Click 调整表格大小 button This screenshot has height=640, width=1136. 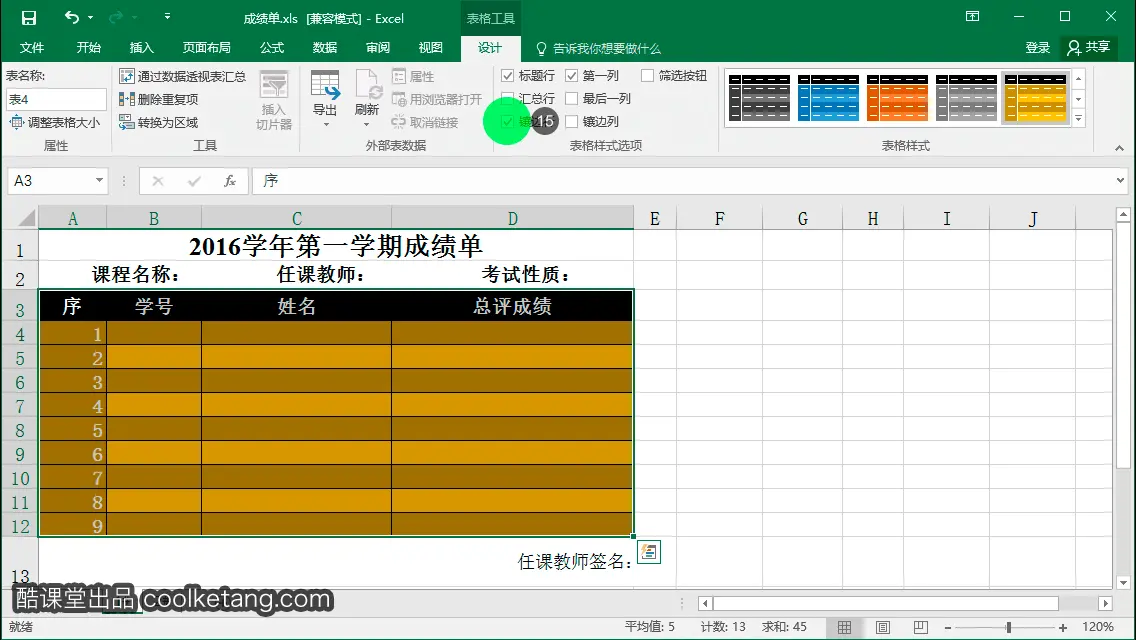point(54,122)
